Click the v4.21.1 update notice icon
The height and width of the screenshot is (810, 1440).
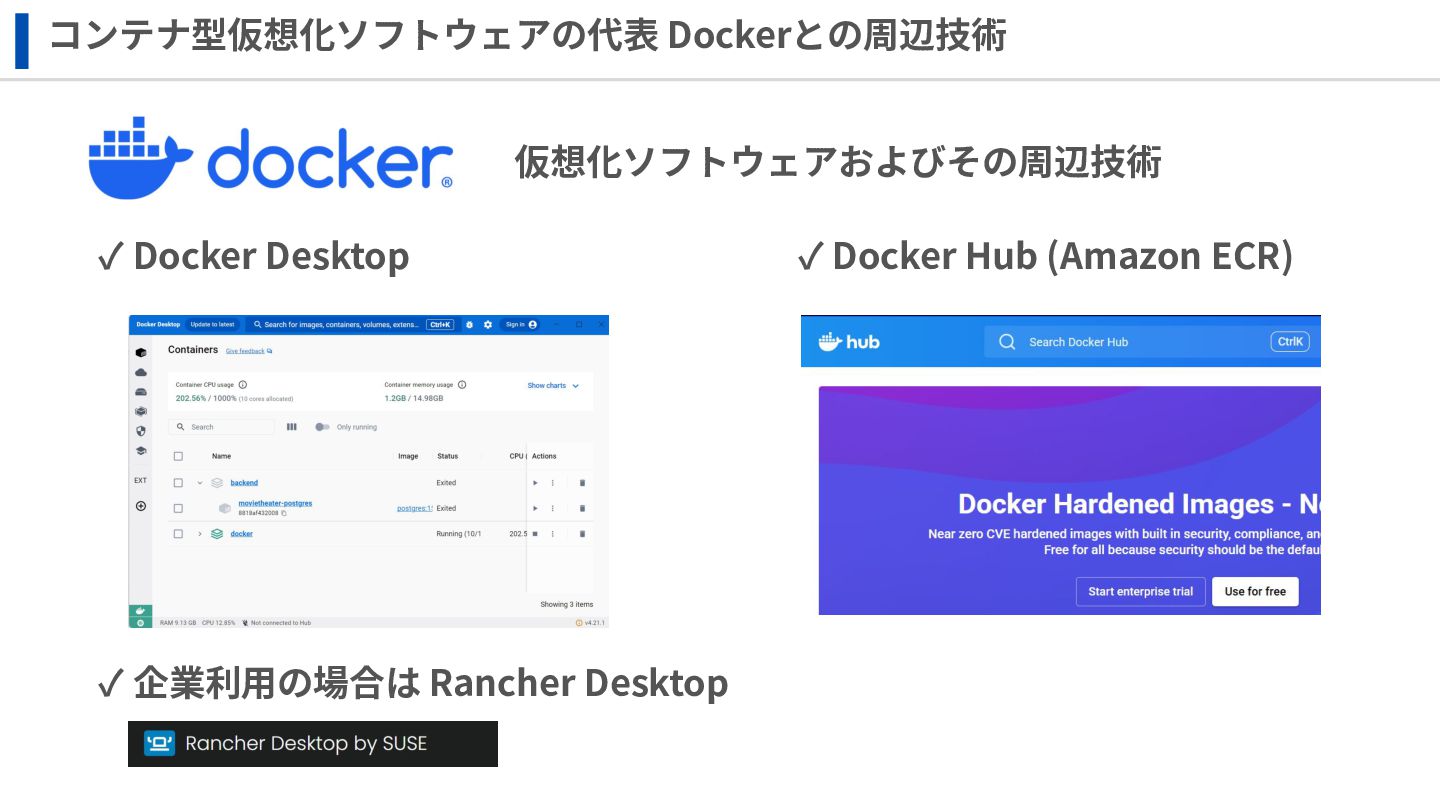[579, 623]
